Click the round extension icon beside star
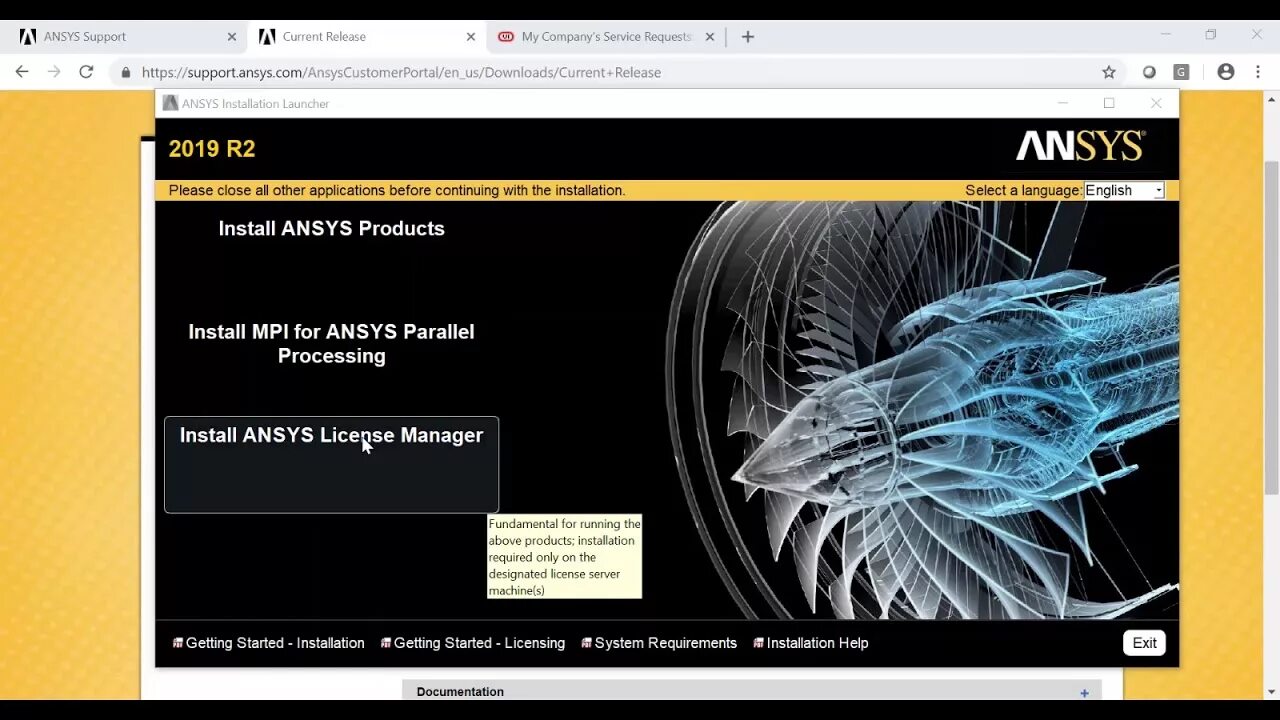 tap(1149, 72)
